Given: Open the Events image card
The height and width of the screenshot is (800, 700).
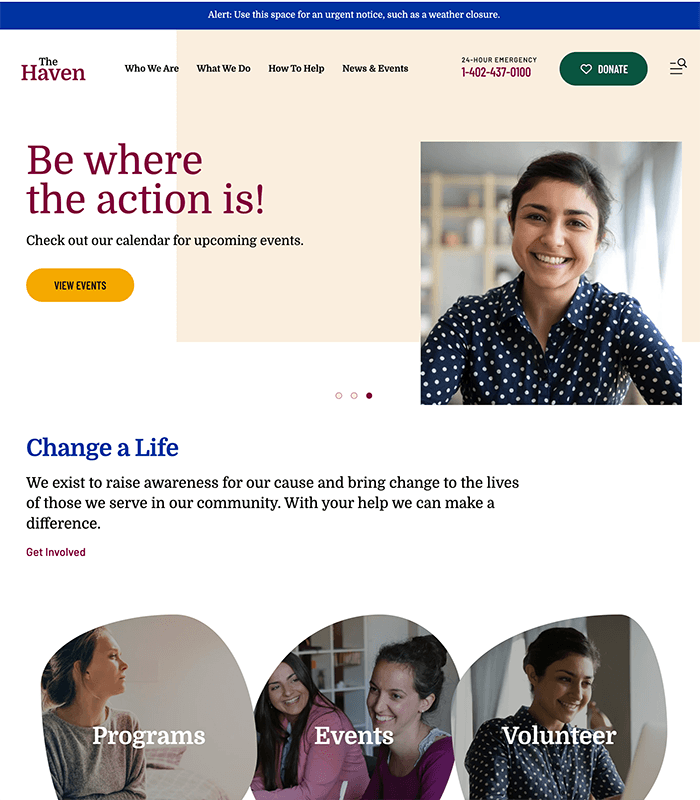Looking at the screenshot, I should pyautogui.click(x=355, y=707).
